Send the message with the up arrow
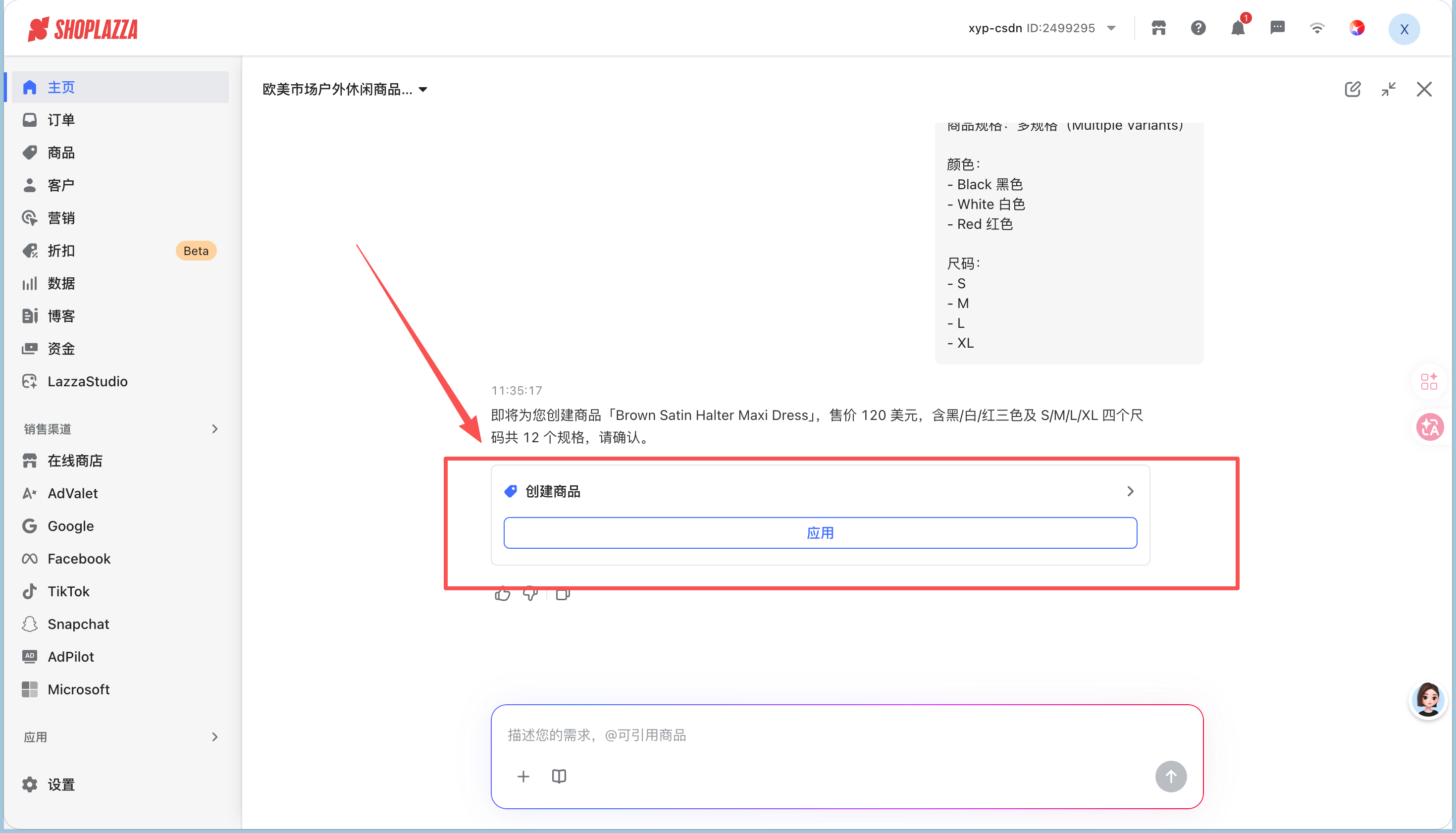Screen dimensions: 1456x833 point(1171,777)
